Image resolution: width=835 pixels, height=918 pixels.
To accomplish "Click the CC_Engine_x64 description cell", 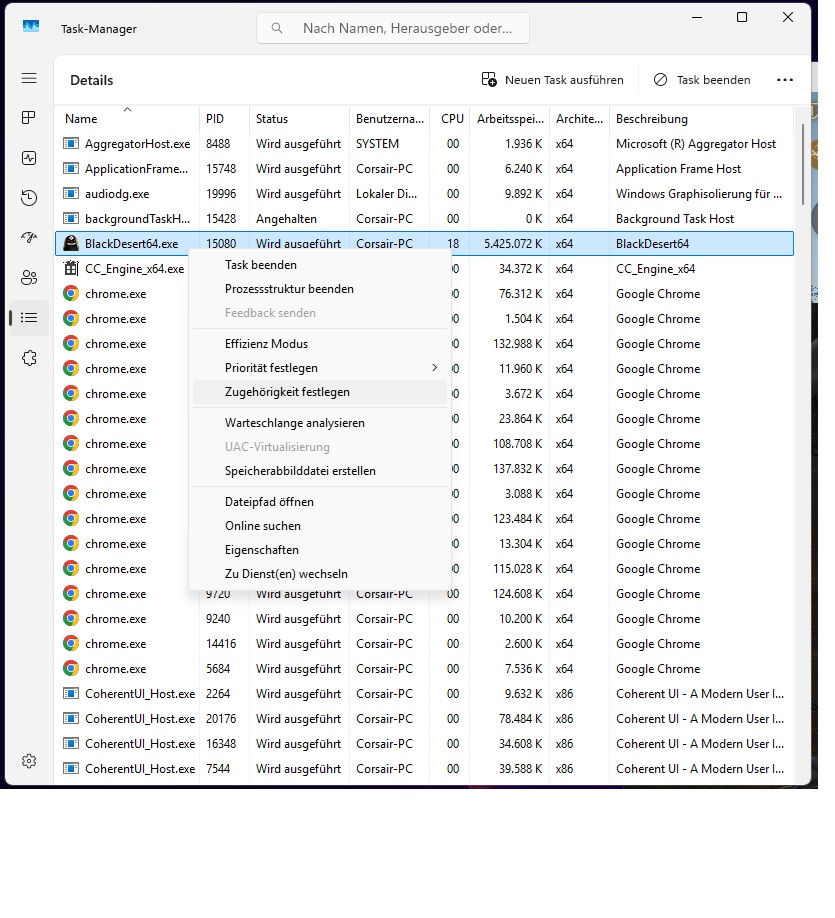I will click(655, 269).
